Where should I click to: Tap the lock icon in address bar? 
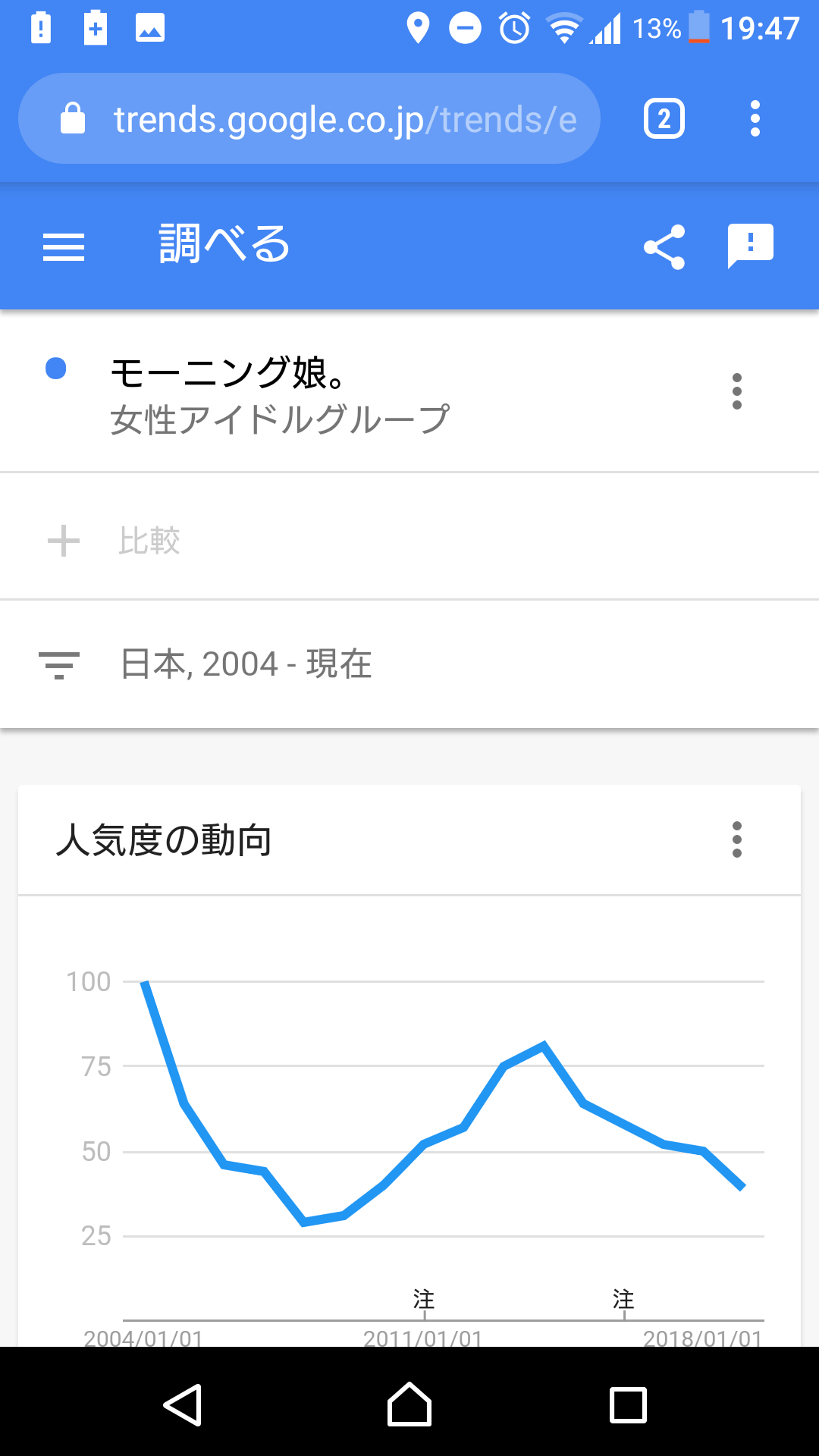73,119
